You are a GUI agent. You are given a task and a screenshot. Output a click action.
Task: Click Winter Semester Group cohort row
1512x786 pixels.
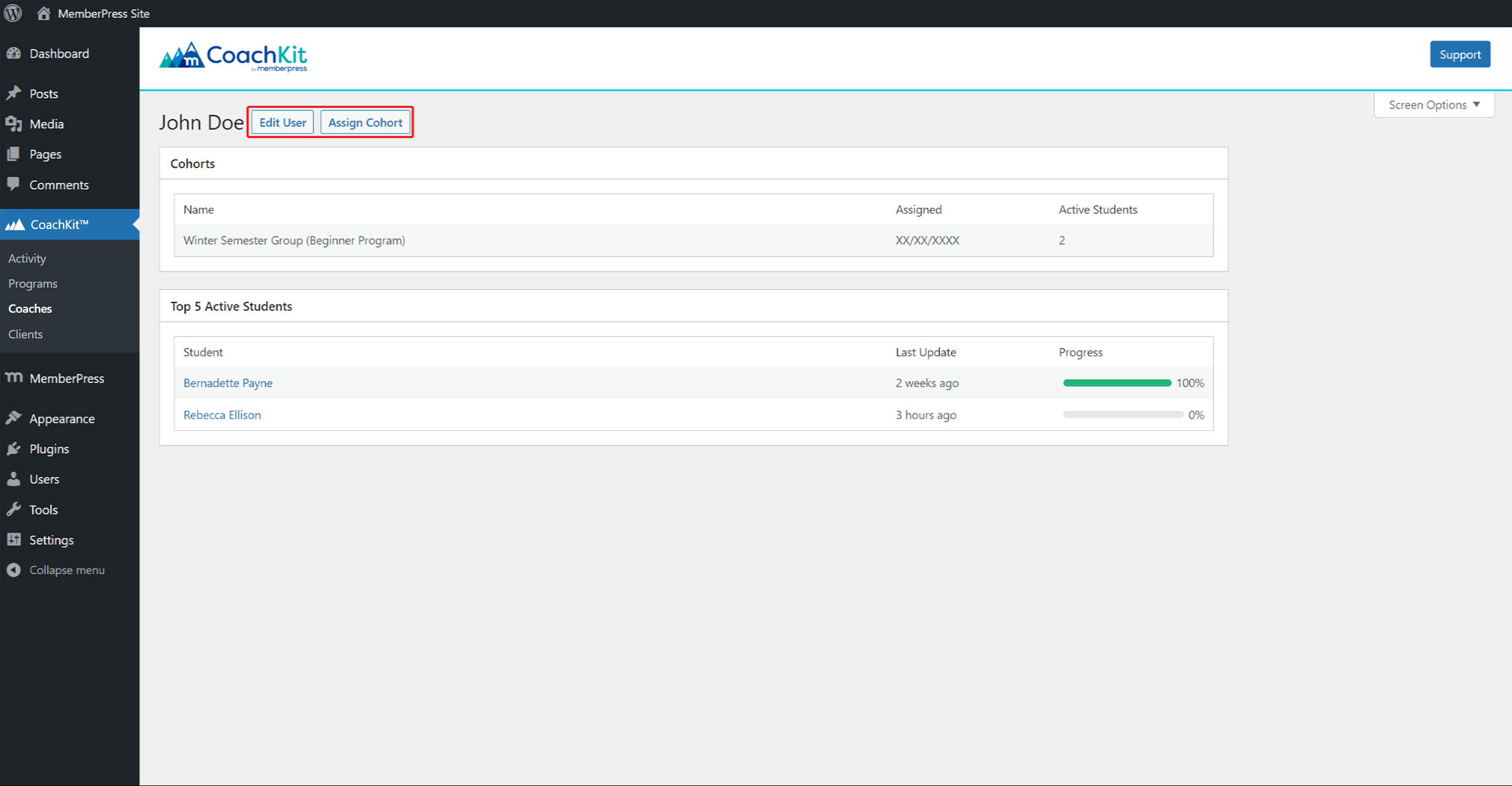point(693,240)
